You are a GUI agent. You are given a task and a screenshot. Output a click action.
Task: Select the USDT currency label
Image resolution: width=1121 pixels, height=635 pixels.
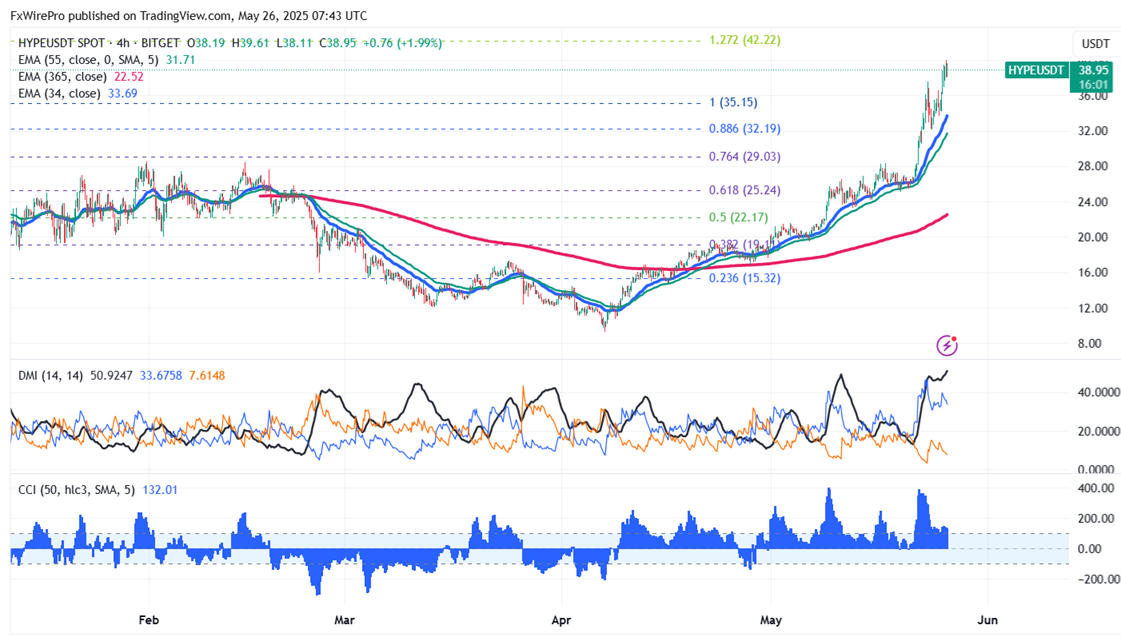(x=1095, y=44)
